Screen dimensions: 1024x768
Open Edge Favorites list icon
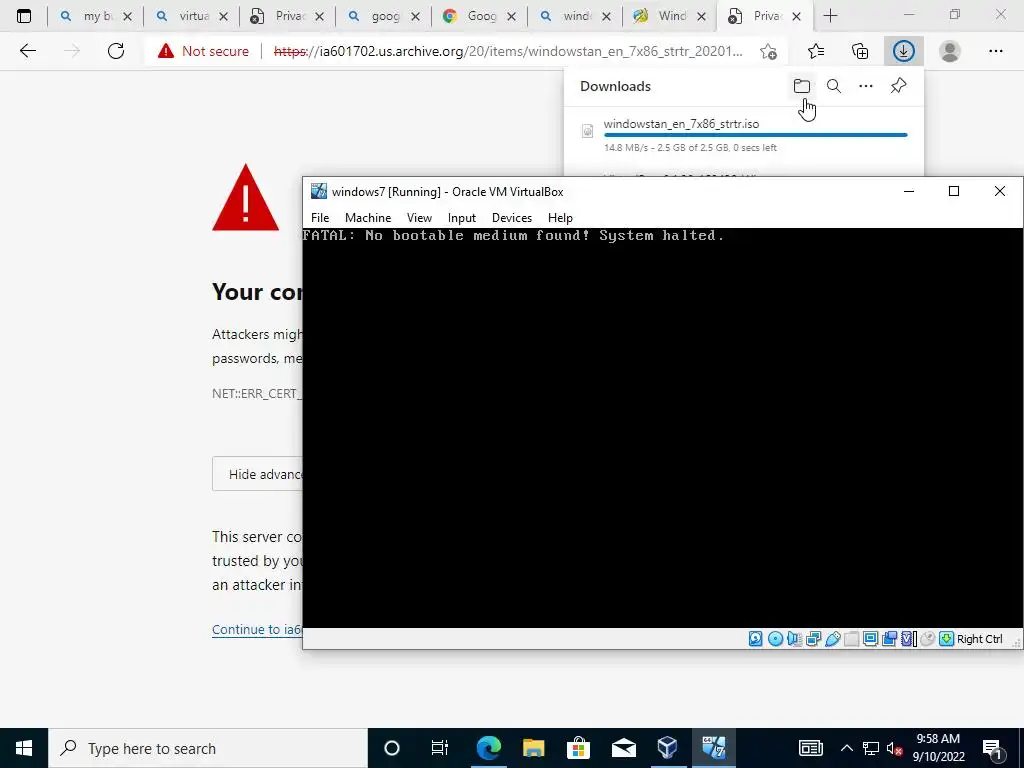(x=816, y=51)
